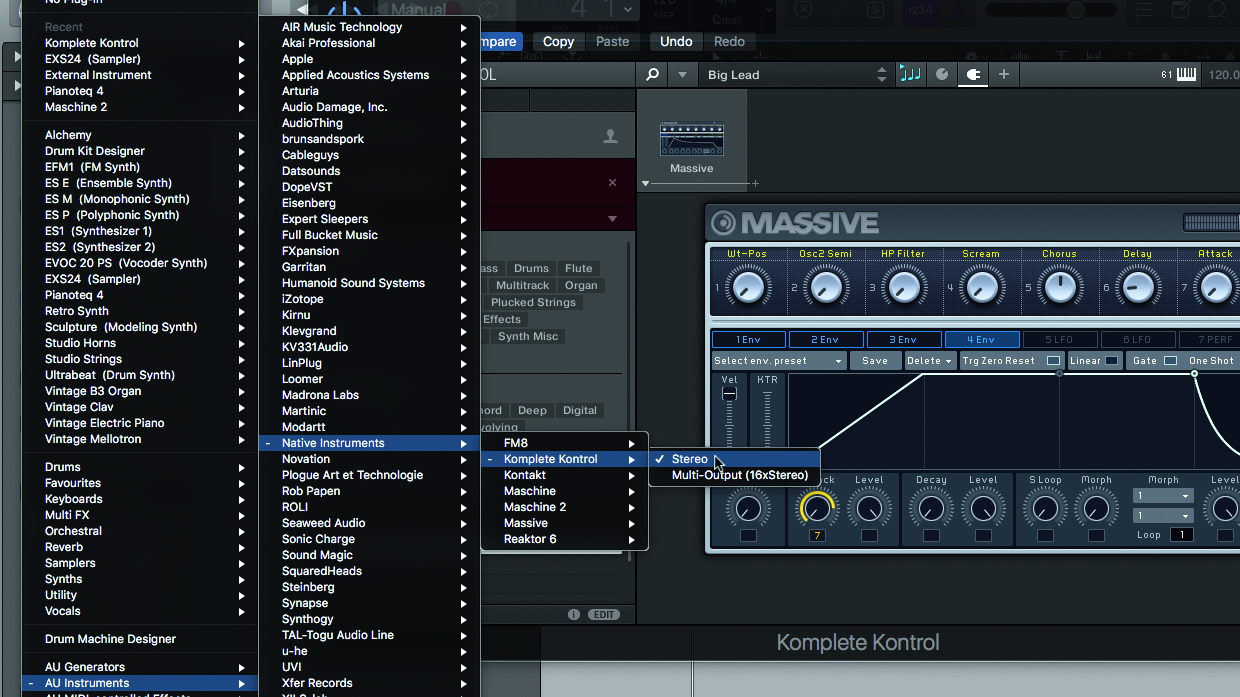Image resolution: width=1240 pixels, height=697 pixels.
Task: Click the envelope Save button
Action: pos(875,361)
